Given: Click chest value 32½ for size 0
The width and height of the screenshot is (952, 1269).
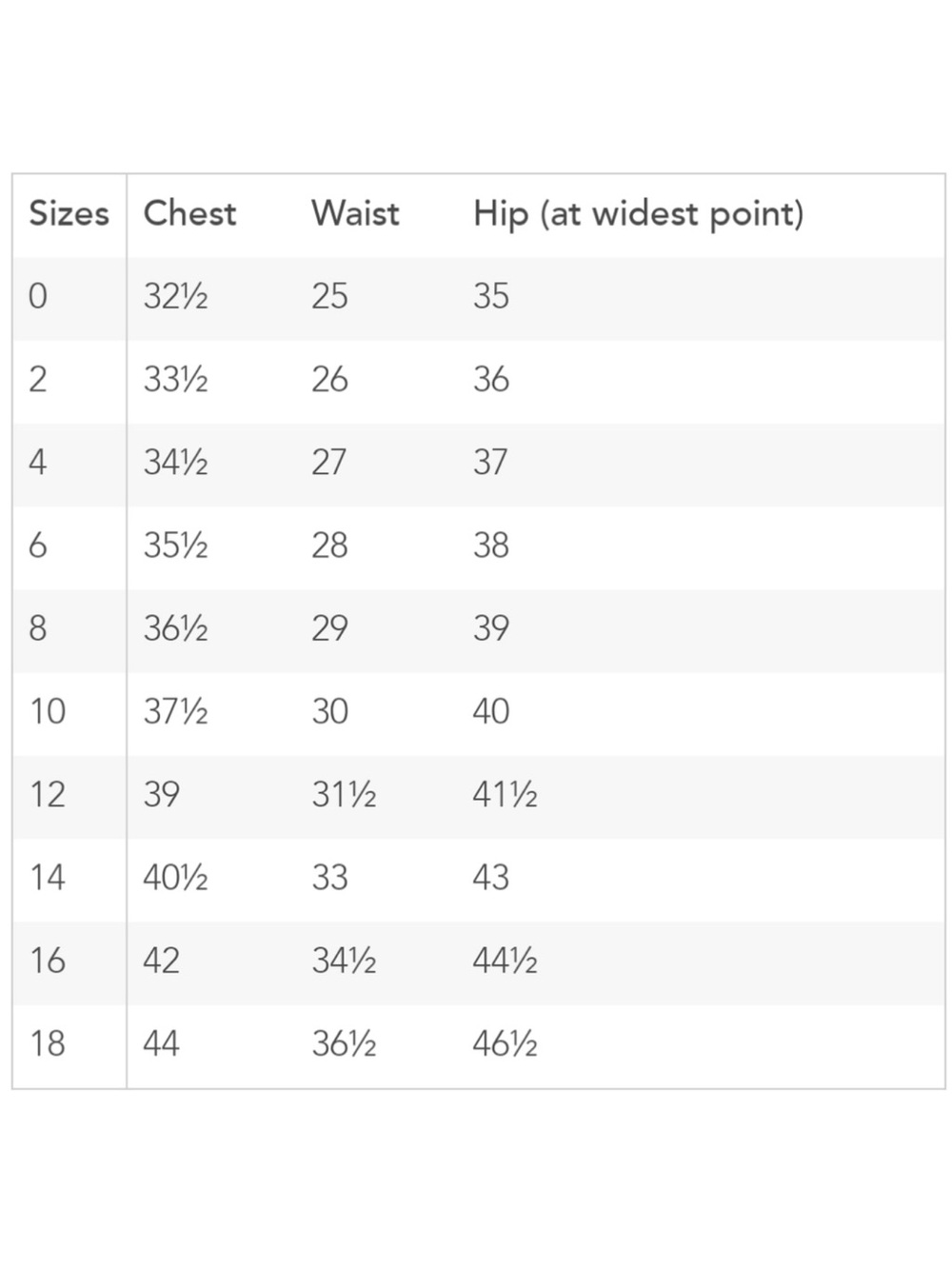Looking at the screenshot, I should click(175, 296).
